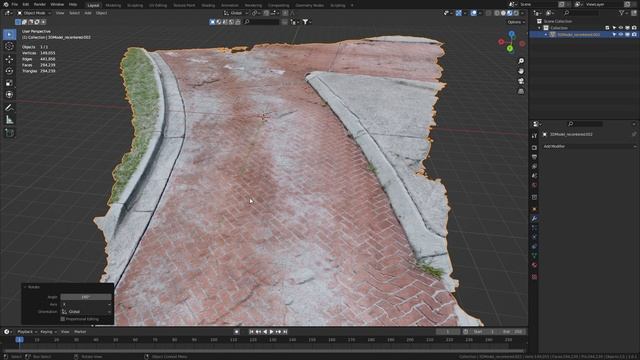
Task: Select the Measure tool
Action: [9, 120]
